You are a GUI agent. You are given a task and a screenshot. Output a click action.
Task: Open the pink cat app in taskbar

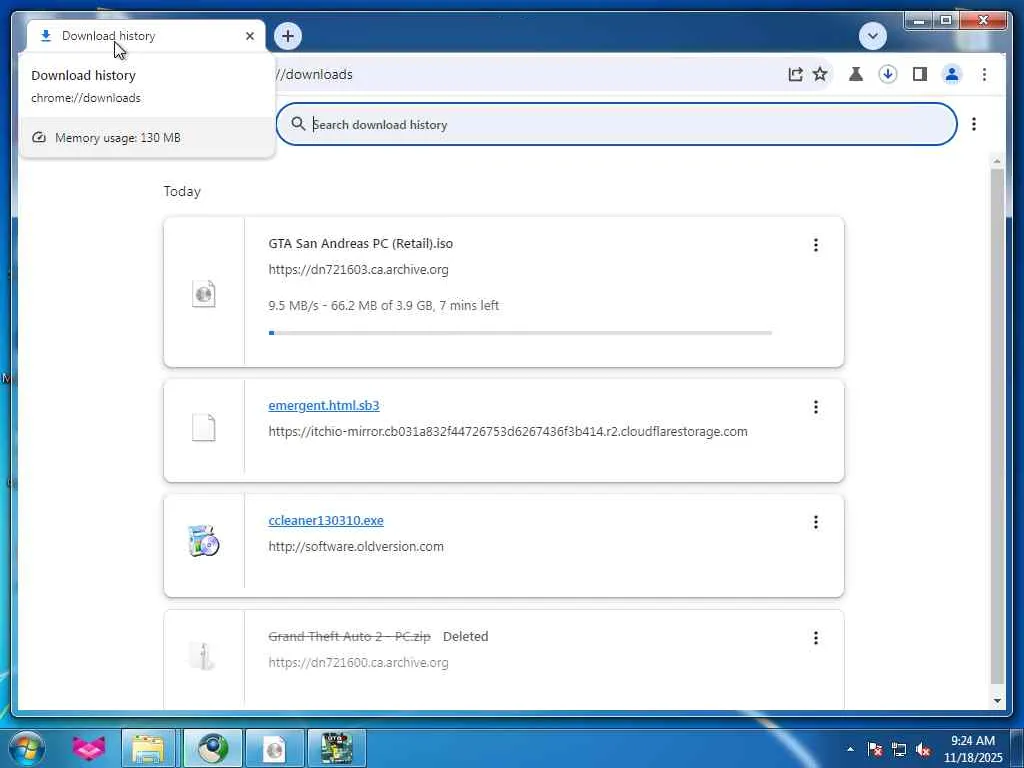88,748
